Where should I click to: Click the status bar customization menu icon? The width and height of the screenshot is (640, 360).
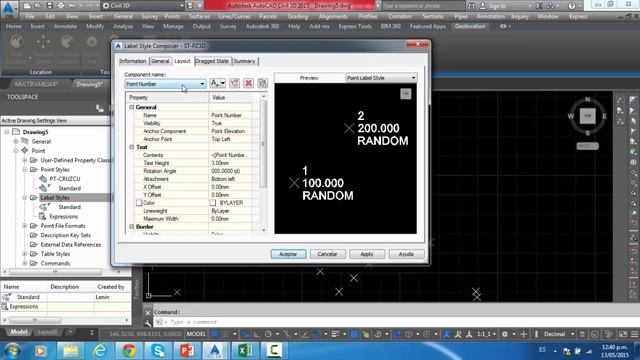[x=634, y=334]
